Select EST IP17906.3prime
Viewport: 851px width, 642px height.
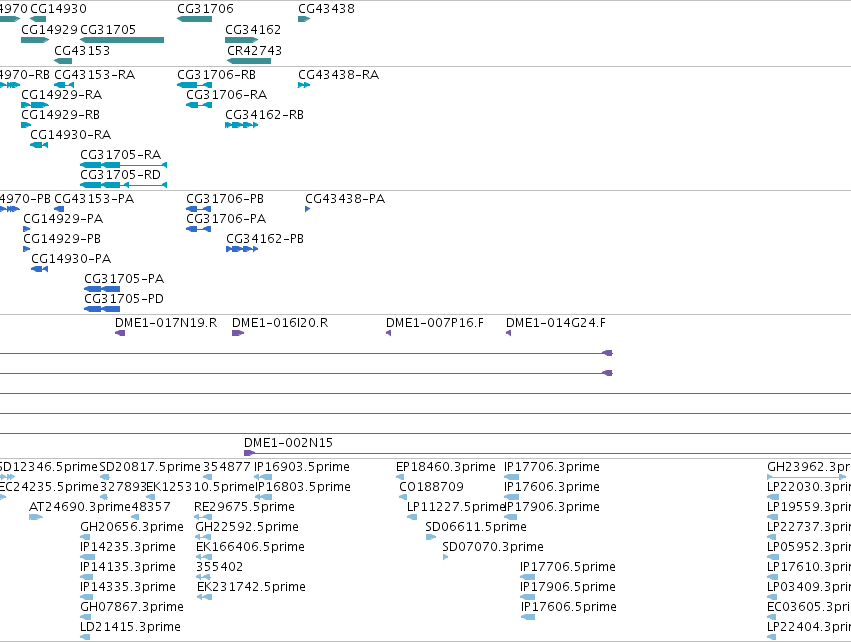[x=552, y=507]
